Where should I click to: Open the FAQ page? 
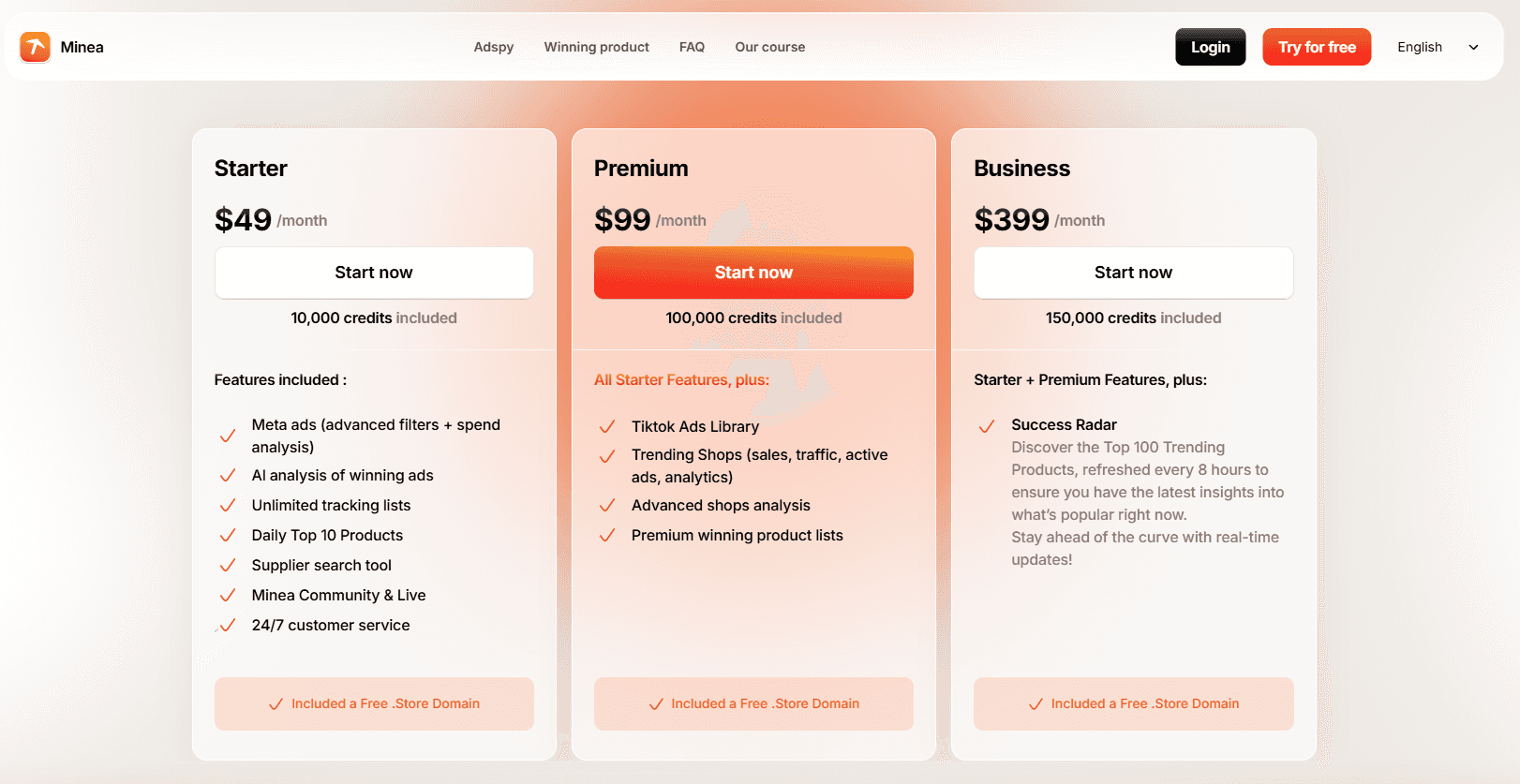pos(692,47)
